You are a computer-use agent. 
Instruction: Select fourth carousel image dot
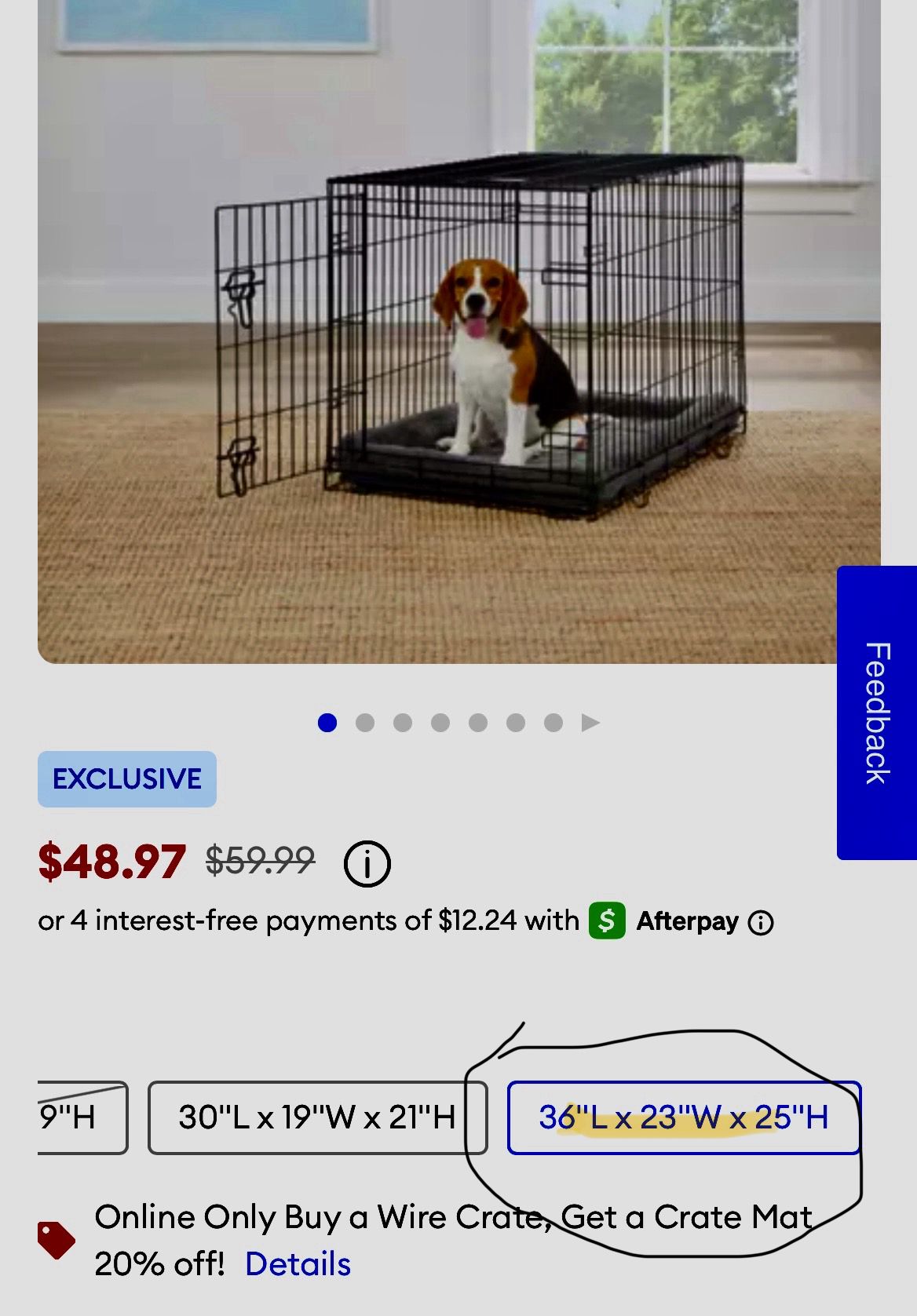[x=440, y=723]
